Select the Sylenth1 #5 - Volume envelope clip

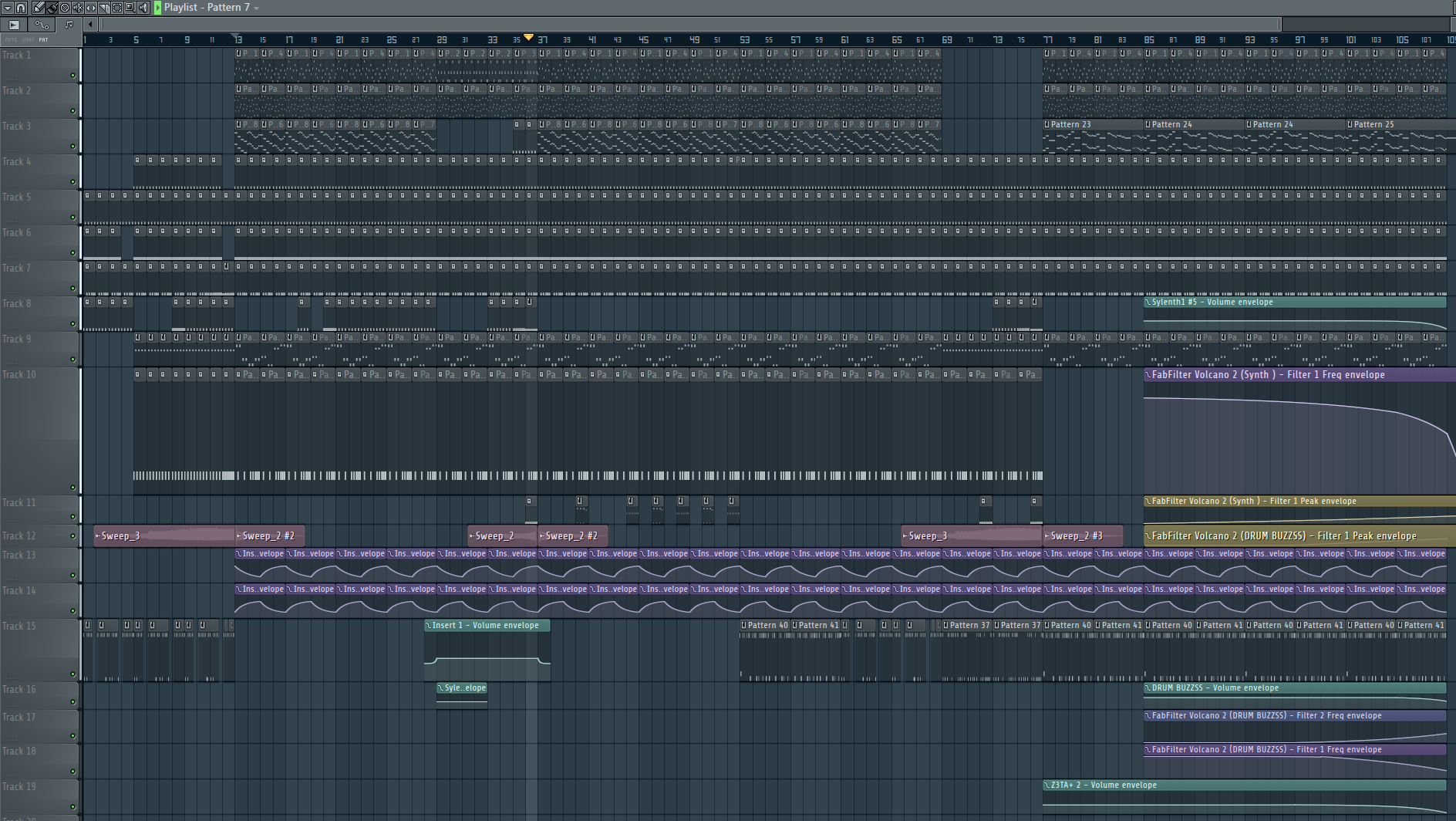[x=1296, y=314]
